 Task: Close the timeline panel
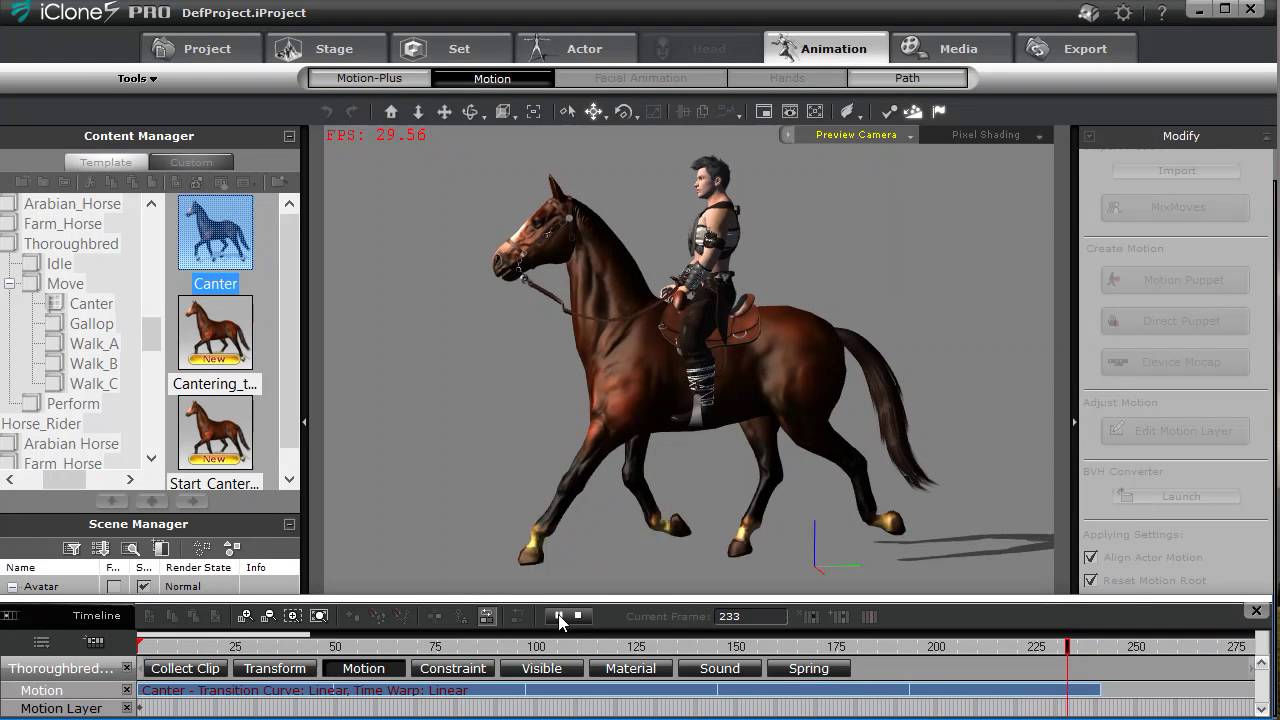click(x=1257, y=611)
